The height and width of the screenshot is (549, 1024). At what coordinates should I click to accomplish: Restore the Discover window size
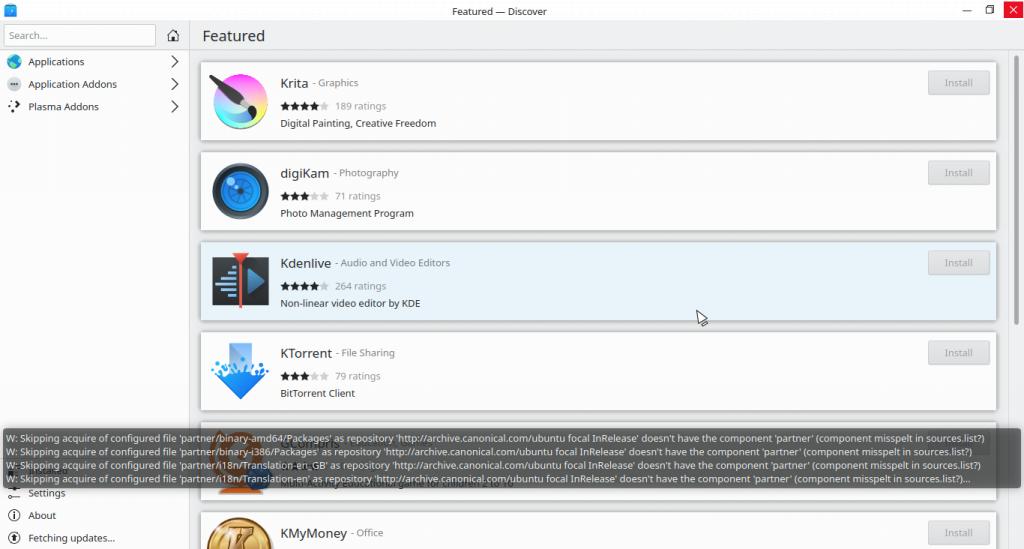click(x=990, y=10)
